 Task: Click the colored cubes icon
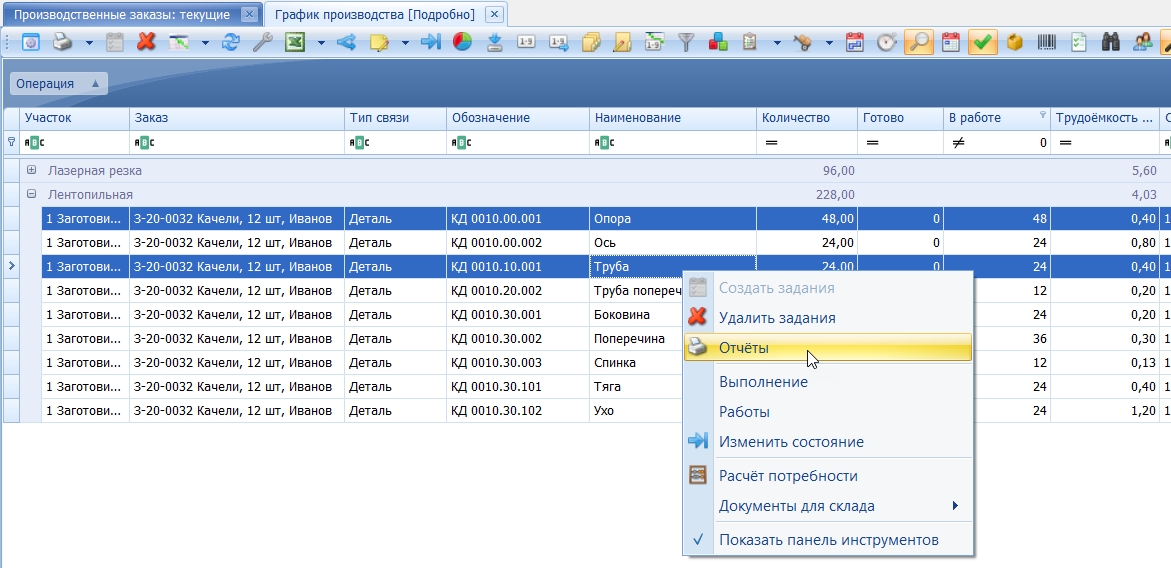pyautogui.click(x=718, y=43)
